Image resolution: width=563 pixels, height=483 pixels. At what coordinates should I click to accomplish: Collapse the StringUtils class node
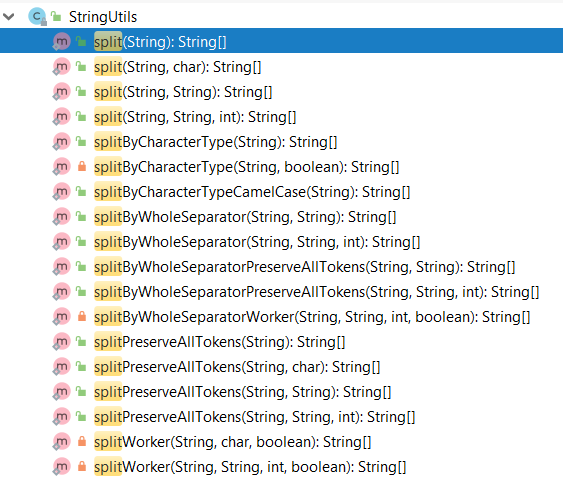9,17
